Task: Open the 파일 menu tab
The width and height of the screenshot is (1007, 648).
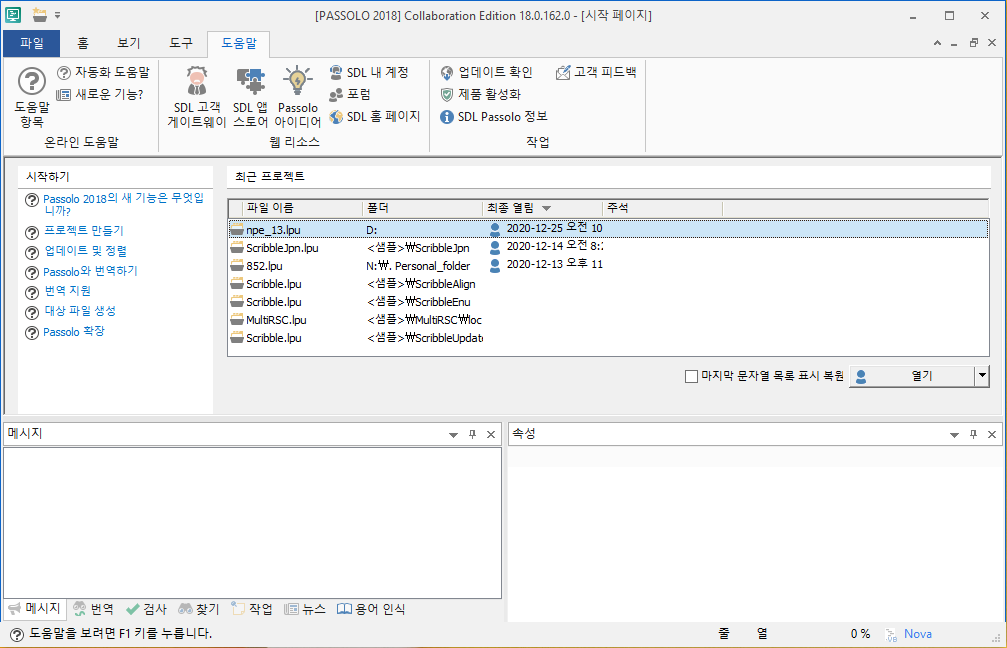Action: [x=31, y=43]
